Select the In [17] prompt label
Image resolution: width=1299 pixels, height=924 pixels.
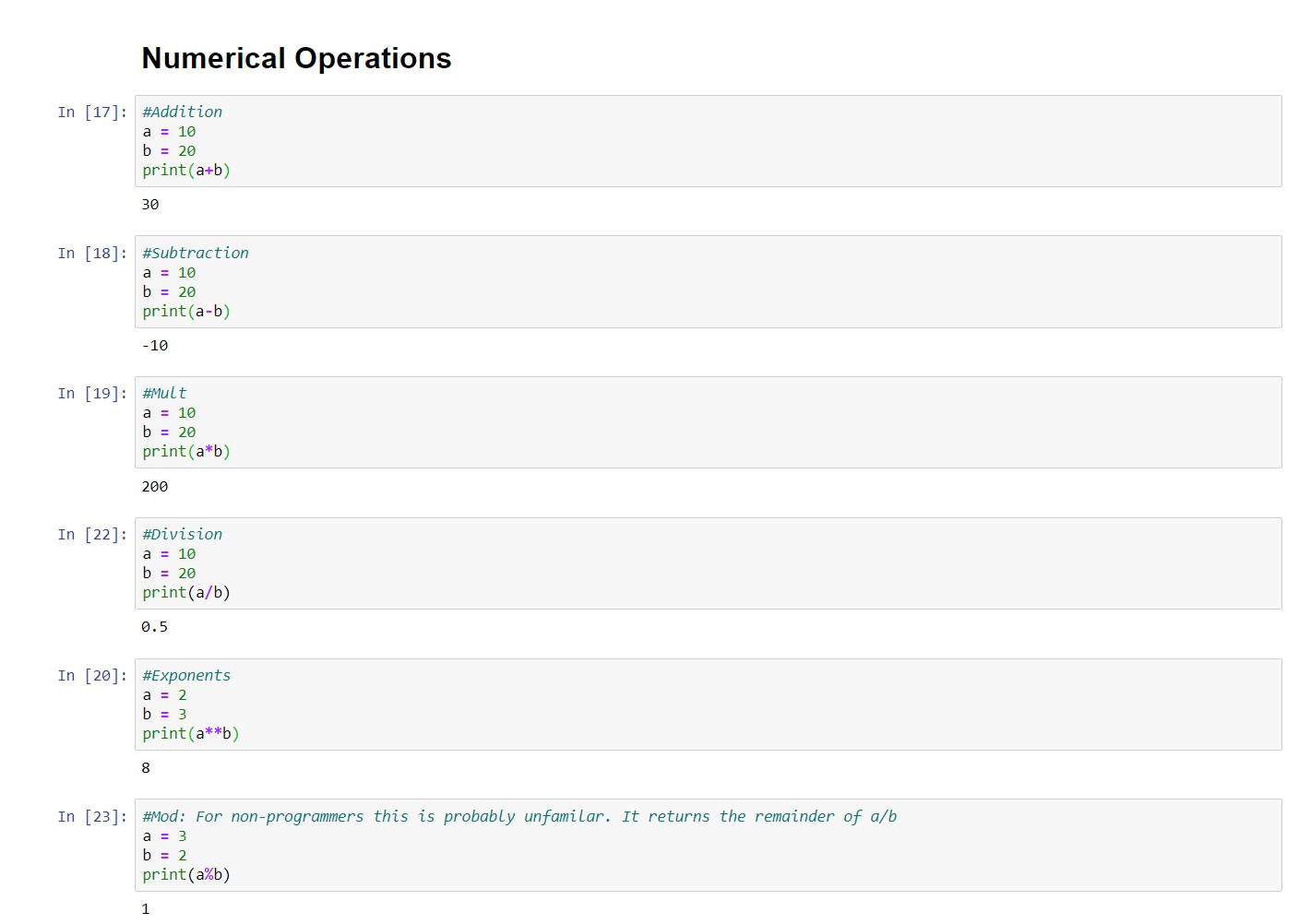click(x=92, y=113)
